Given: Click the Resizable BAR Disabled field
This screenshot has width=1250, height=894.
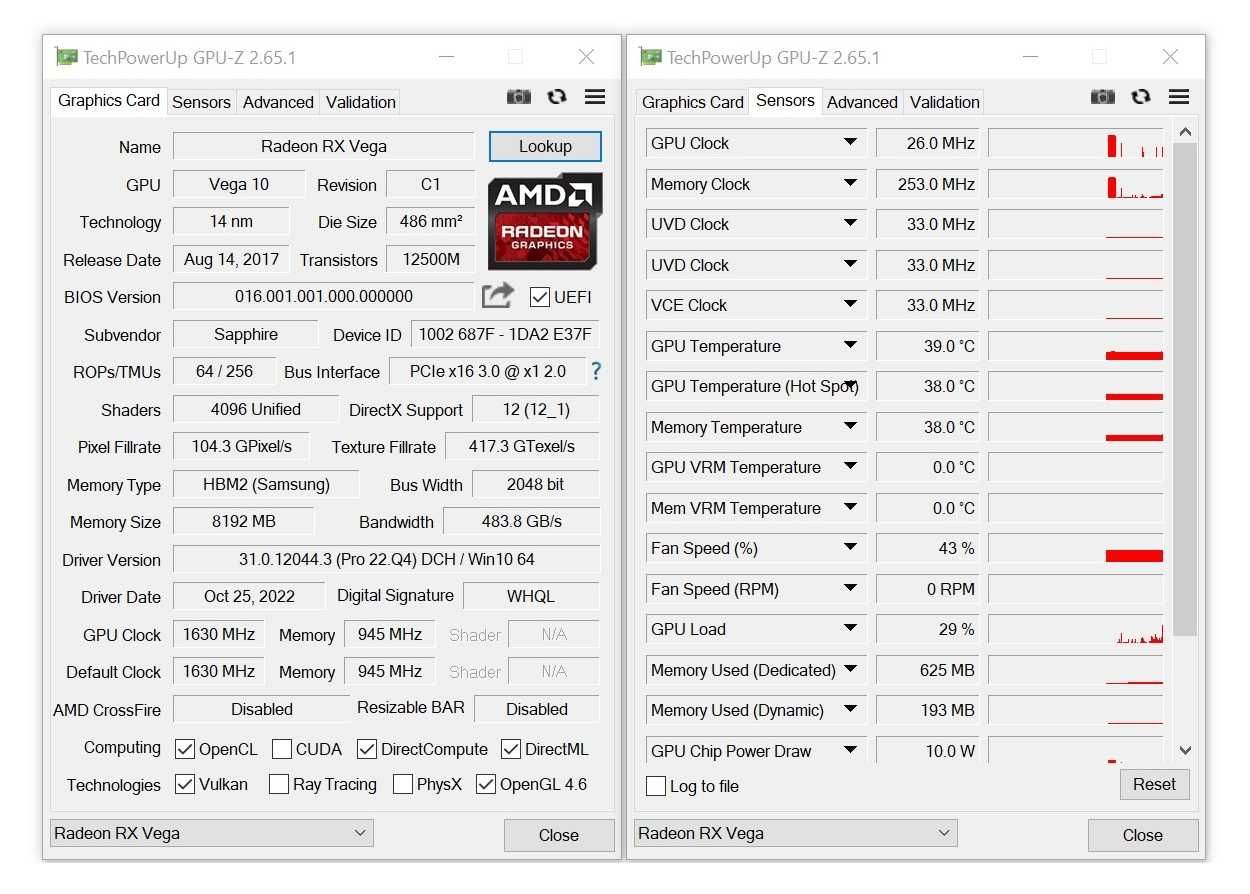Looking at the screenshot, I should 537,709.
